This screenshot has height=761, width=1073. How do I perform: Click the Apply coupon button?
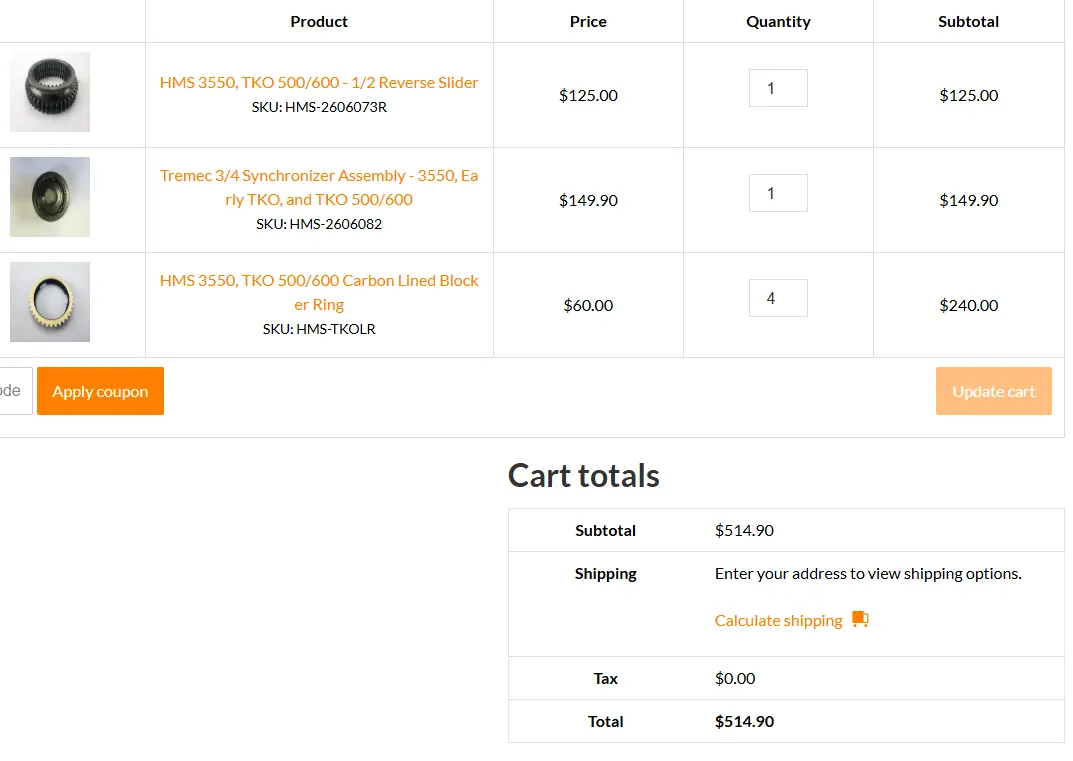[101, 391]
